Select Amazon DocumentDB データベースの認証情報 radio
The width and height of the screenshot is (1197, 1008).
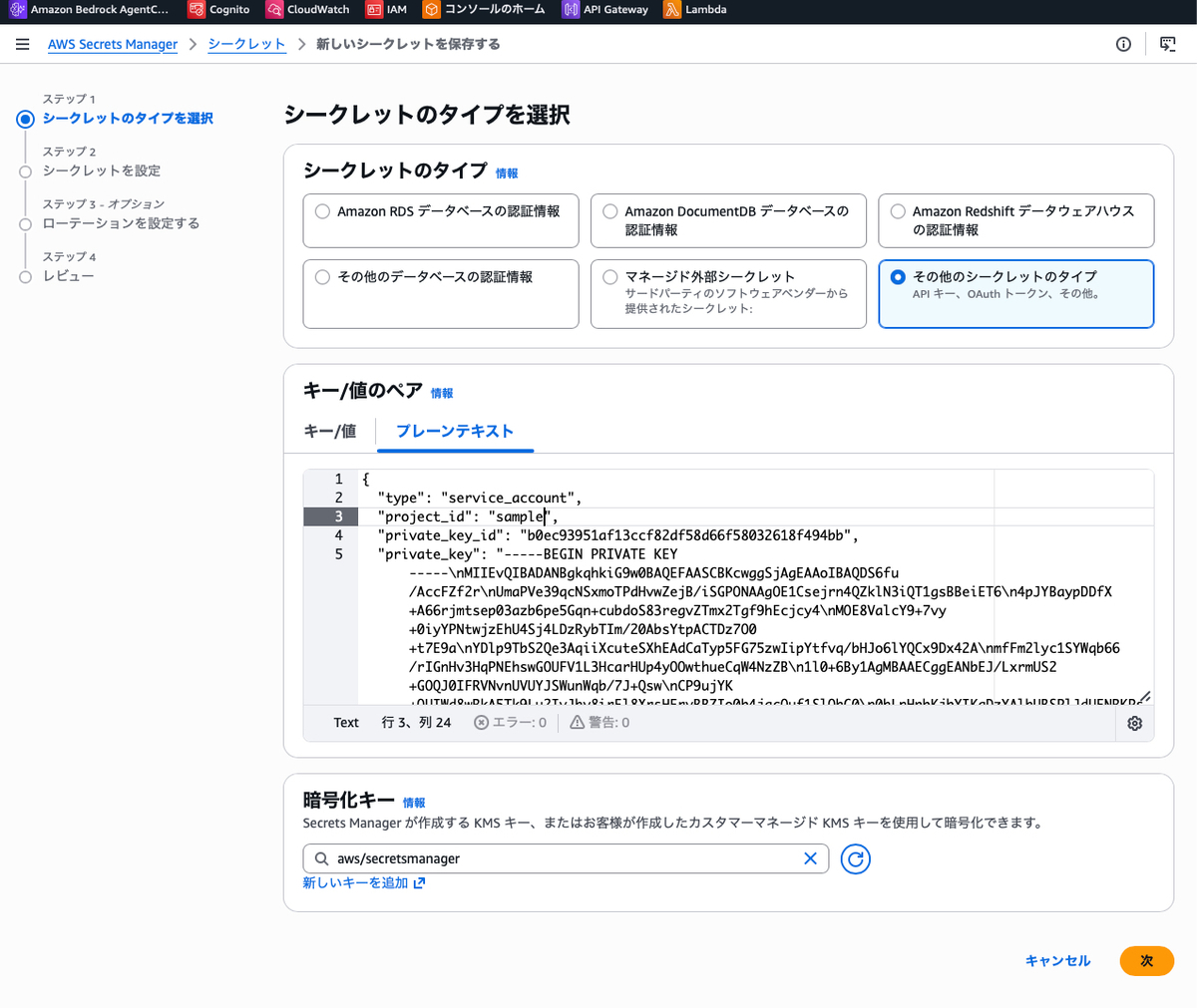(x=610, y=211)
